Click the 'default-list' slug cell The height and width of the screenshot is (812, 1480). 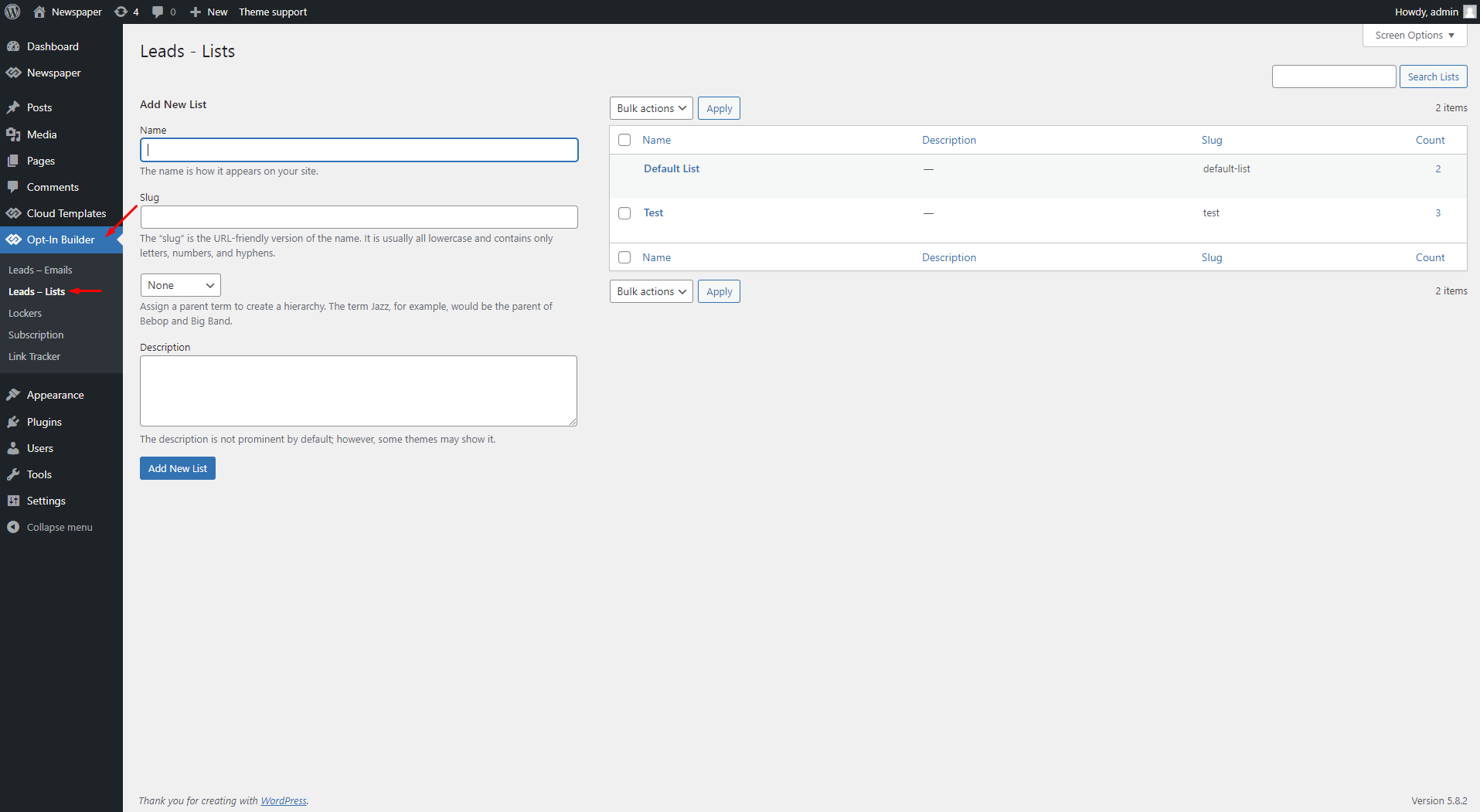tap(1227, 168)
